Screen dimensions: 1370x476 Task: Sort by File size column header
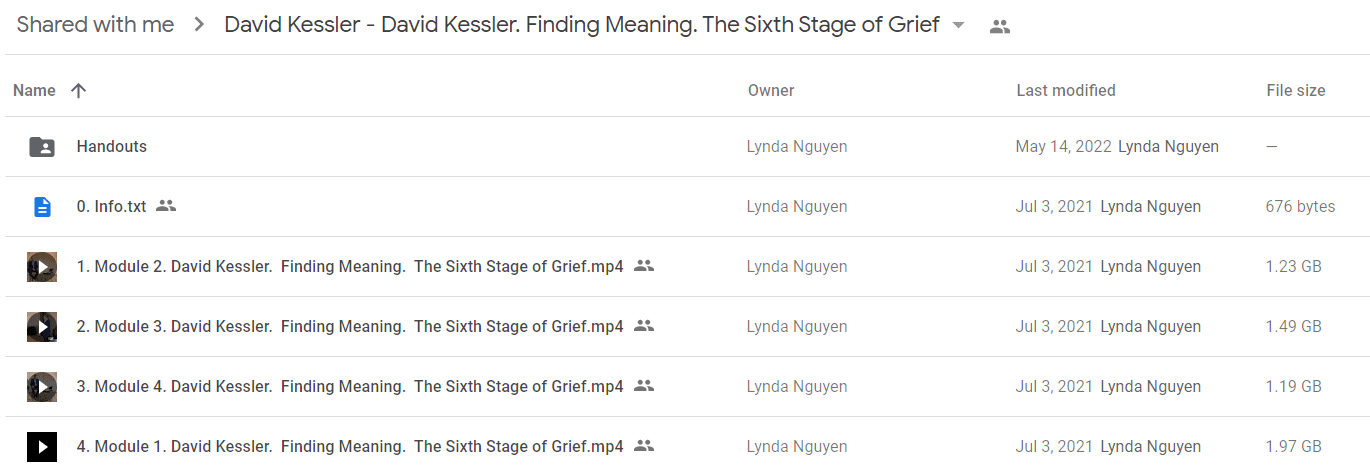coord(1296,90)
